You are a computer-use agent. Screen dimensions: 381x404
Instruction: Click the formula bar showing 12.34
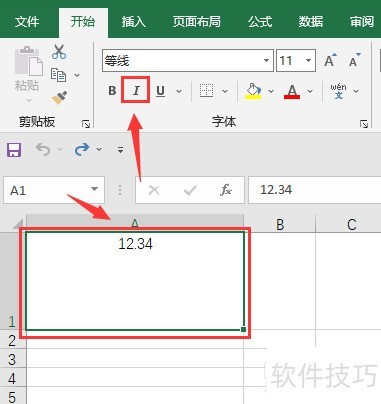tap(315, 190)
